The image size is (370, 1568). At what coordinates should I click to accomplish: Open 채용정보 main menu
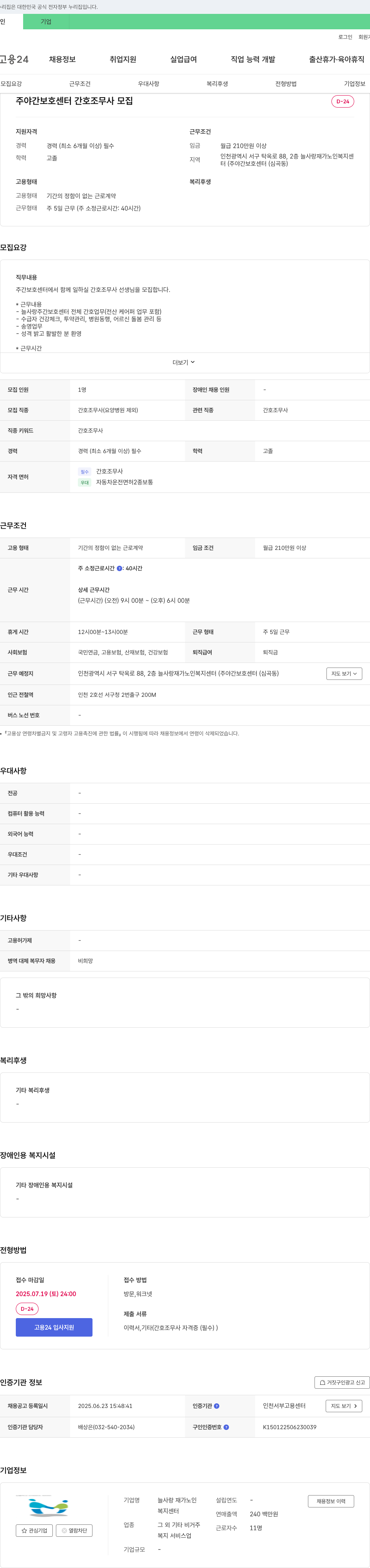point(63,59)
